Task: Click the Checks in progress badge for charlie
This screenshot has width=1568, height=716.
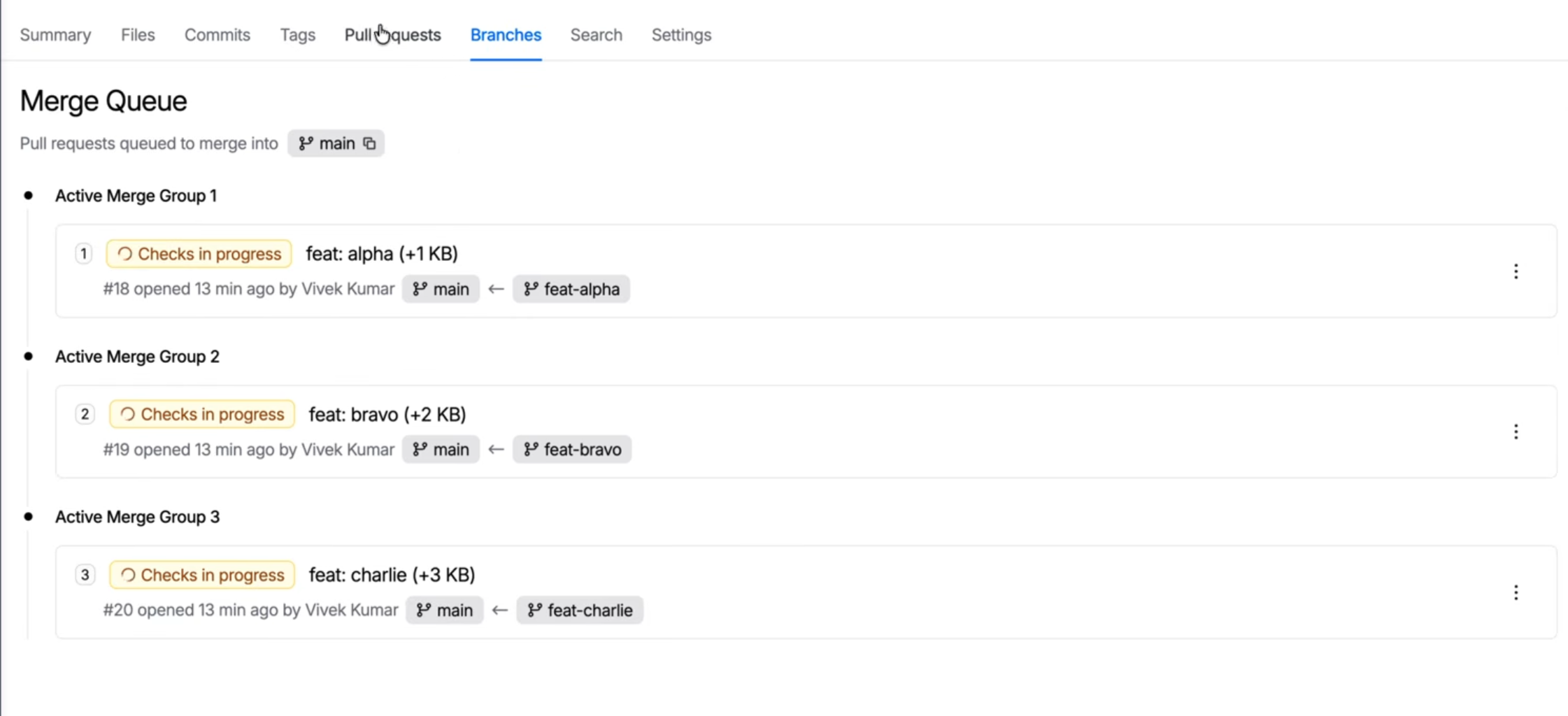Action: 202,575
